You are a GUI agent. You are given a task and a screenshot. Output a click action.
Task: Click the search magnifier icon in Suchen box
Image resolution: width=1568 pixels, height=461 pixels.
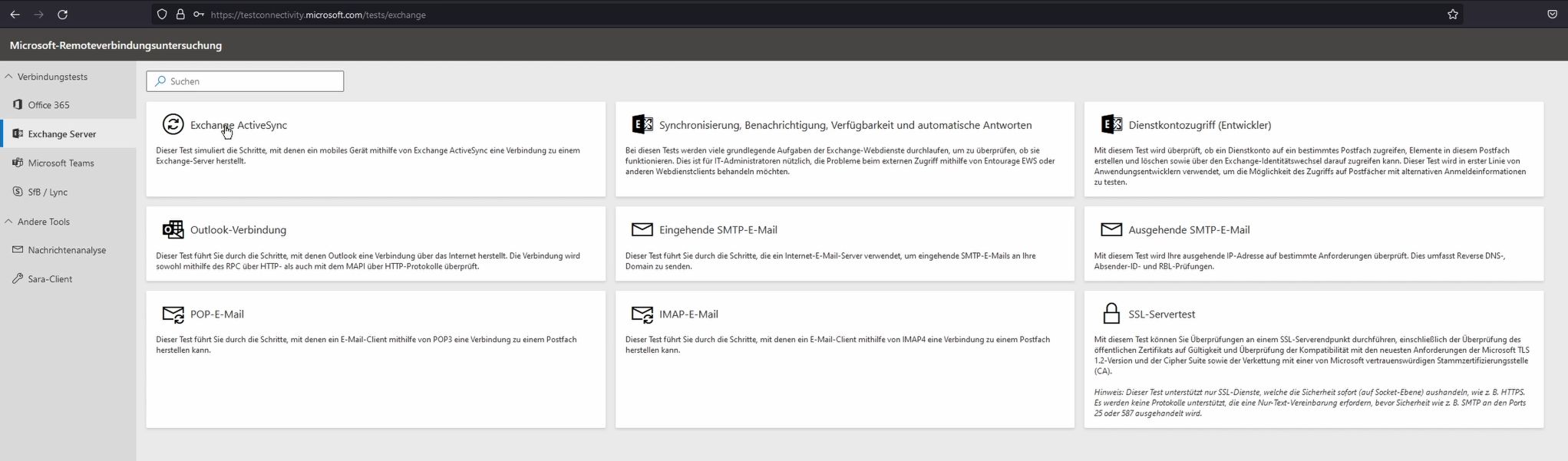(160, 81)
